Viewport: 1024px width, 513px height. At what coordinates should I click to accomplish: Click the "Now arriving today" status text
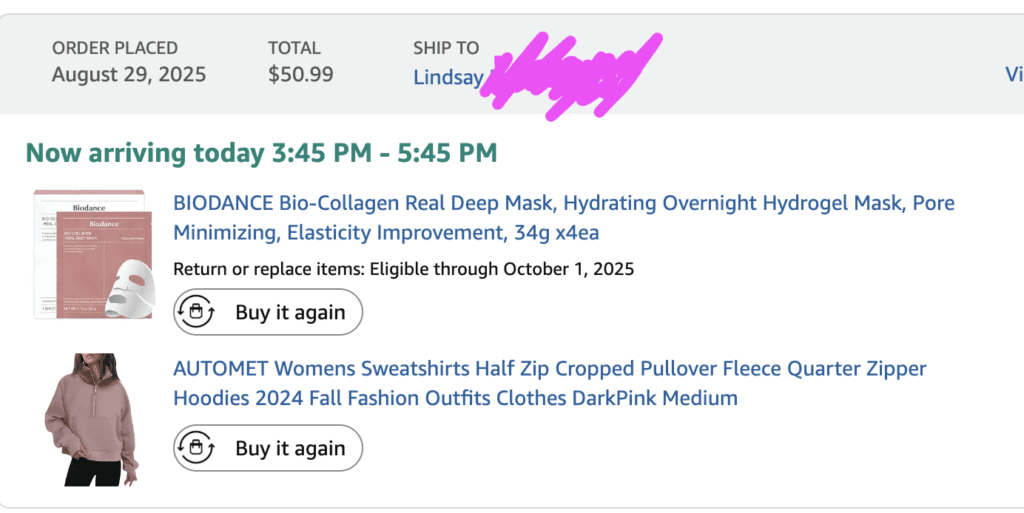coord(146,153)
